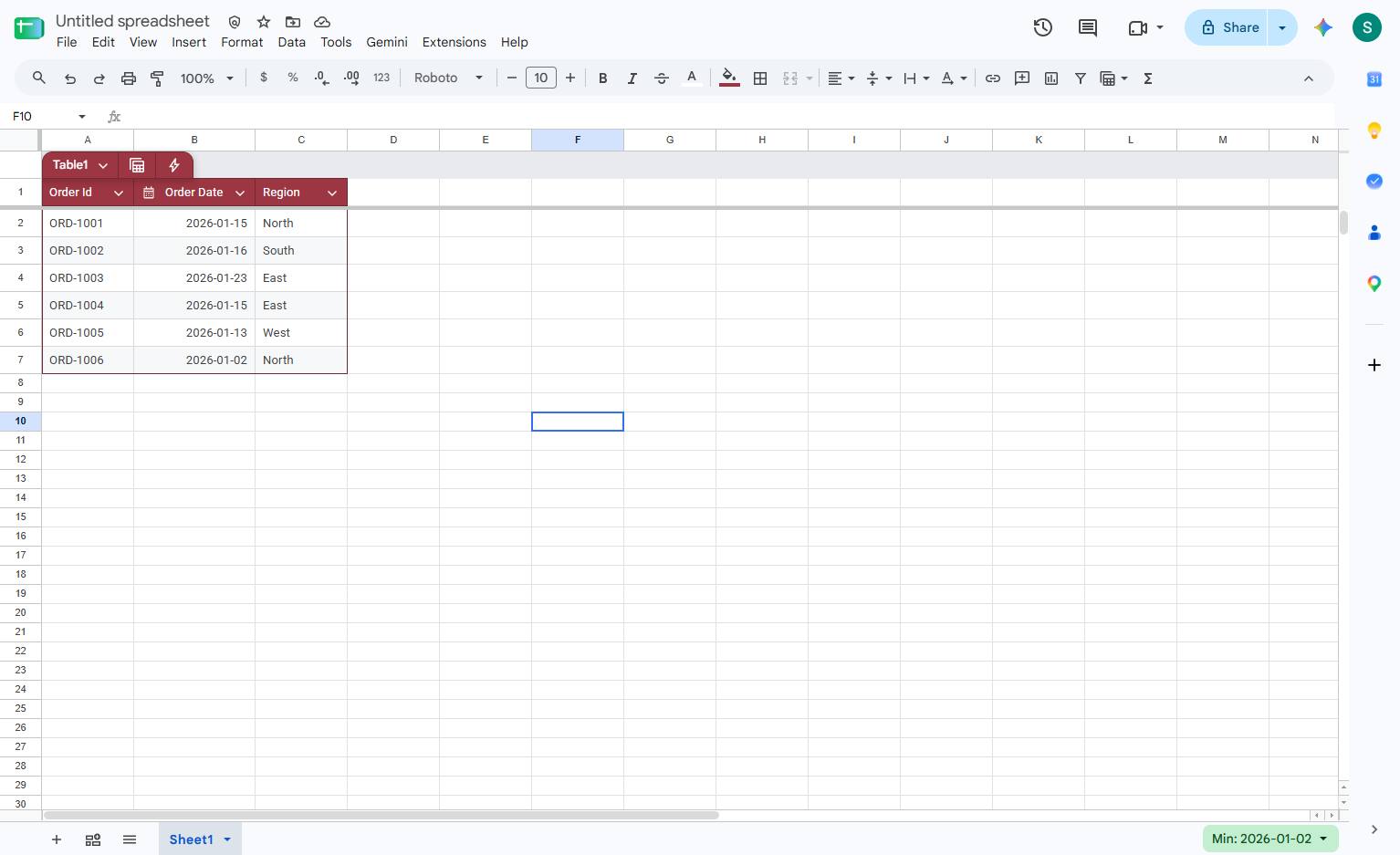Image resolution: width=1400 pixels, height=855 pixels.
Task: Open the zoom level dropdown
Action: click(207, 78)
